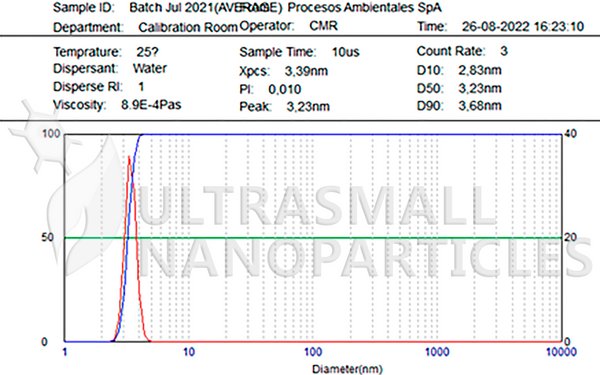
Task: Click the PI value '0,010'
Action: 285,89
